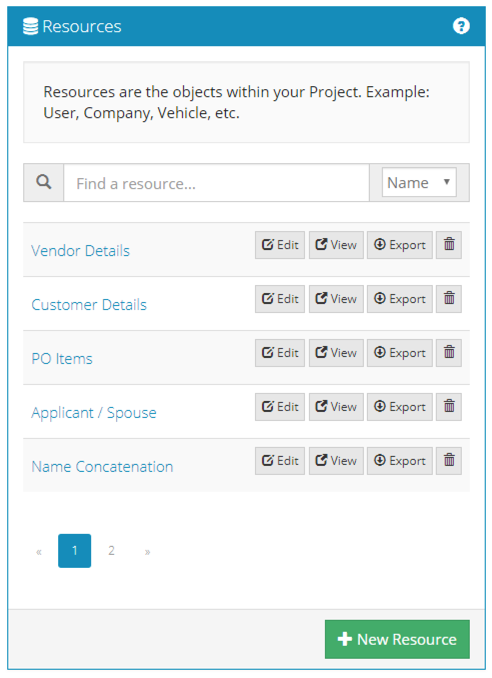The height and width of the screenshot is (678, 492).
Task: Select page 1 in pagination
Action: click(x=74, y=551)
